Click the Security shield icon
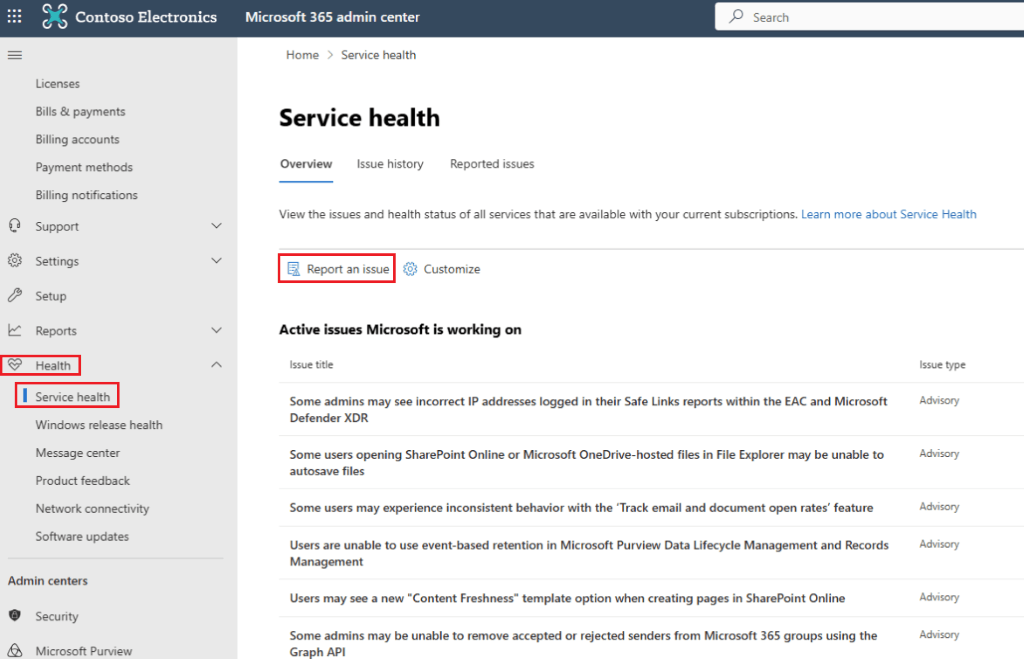Screen dimensions: 1024x659 click(x=15, y=615)
